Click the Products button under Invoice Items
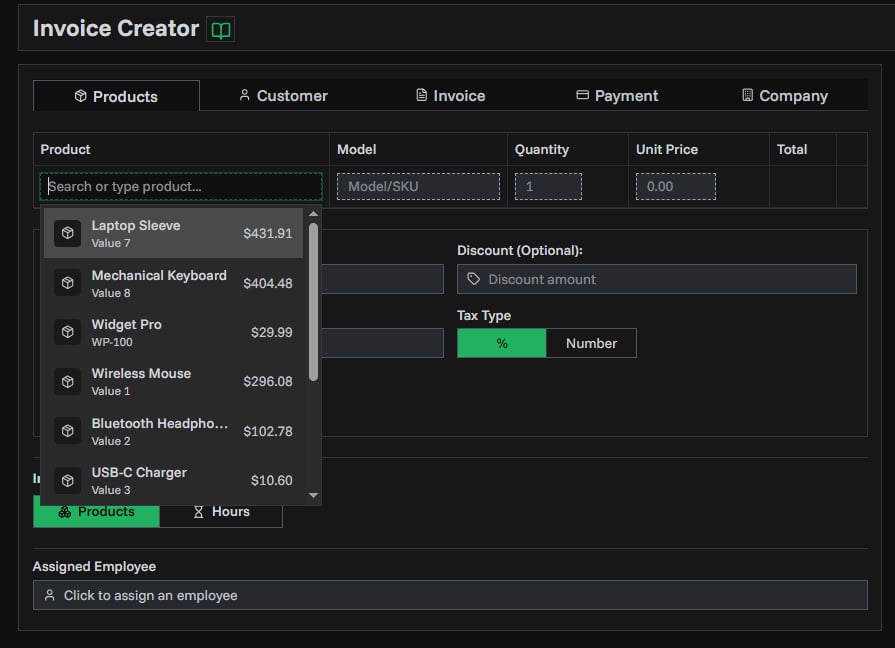 point(96,511)
